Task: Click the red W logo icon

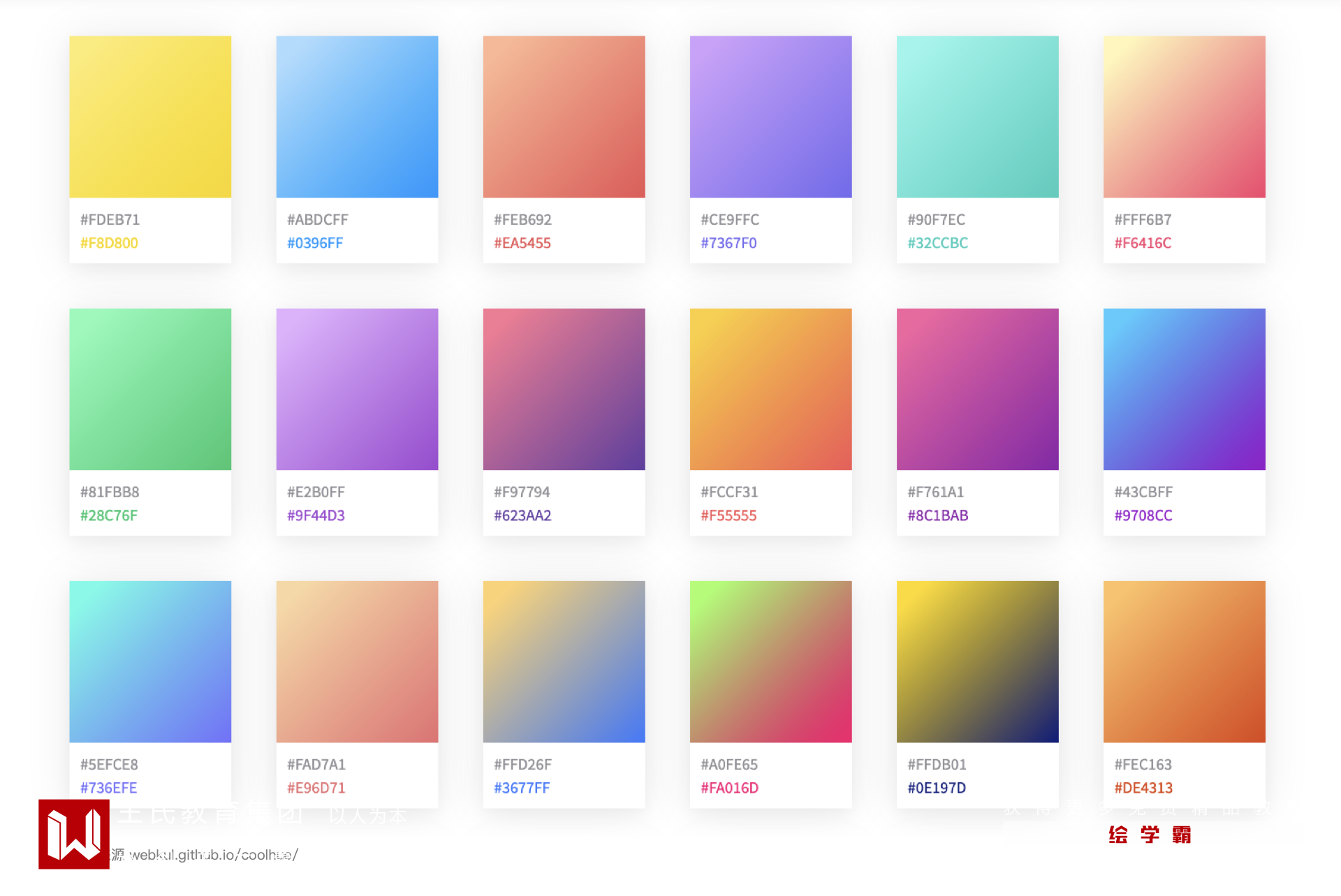Action: click(73, 834)
